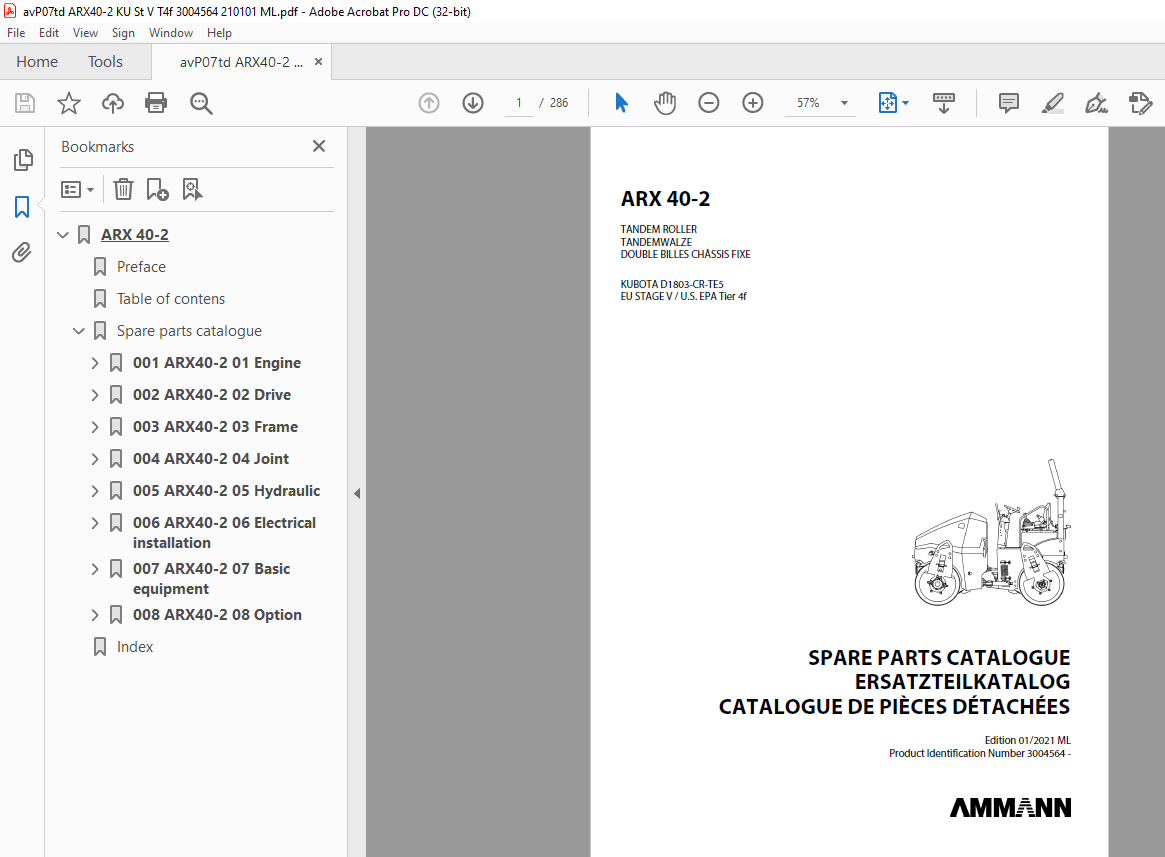
Task: Delete the selected bookmark
Action: [123, 190]
